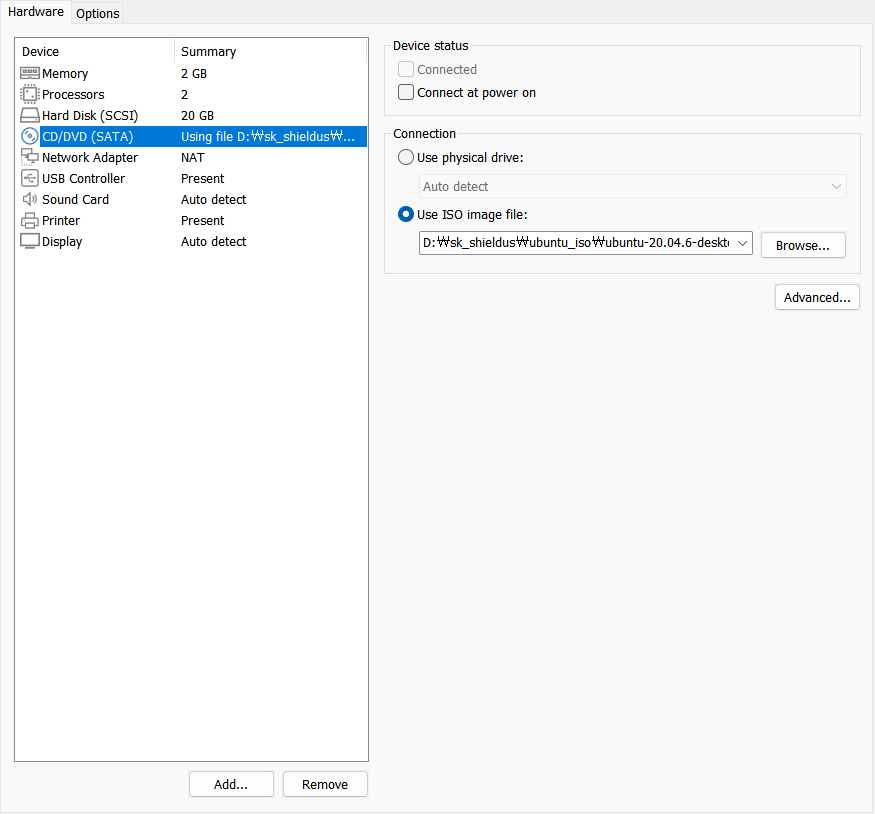Open the Advanced... settings button
Image resolution: width=875 pixels, height=814 pixels.
pyautogui.click(x=817, y=297)
